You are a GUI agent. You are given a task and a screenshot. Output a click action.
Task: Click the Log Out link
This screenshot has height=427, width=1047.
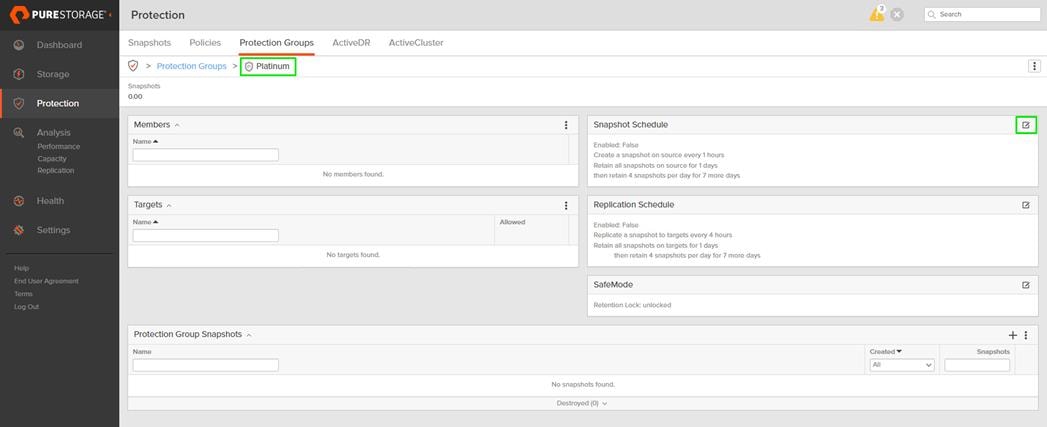pyautogui.click(x=27, y=307)
